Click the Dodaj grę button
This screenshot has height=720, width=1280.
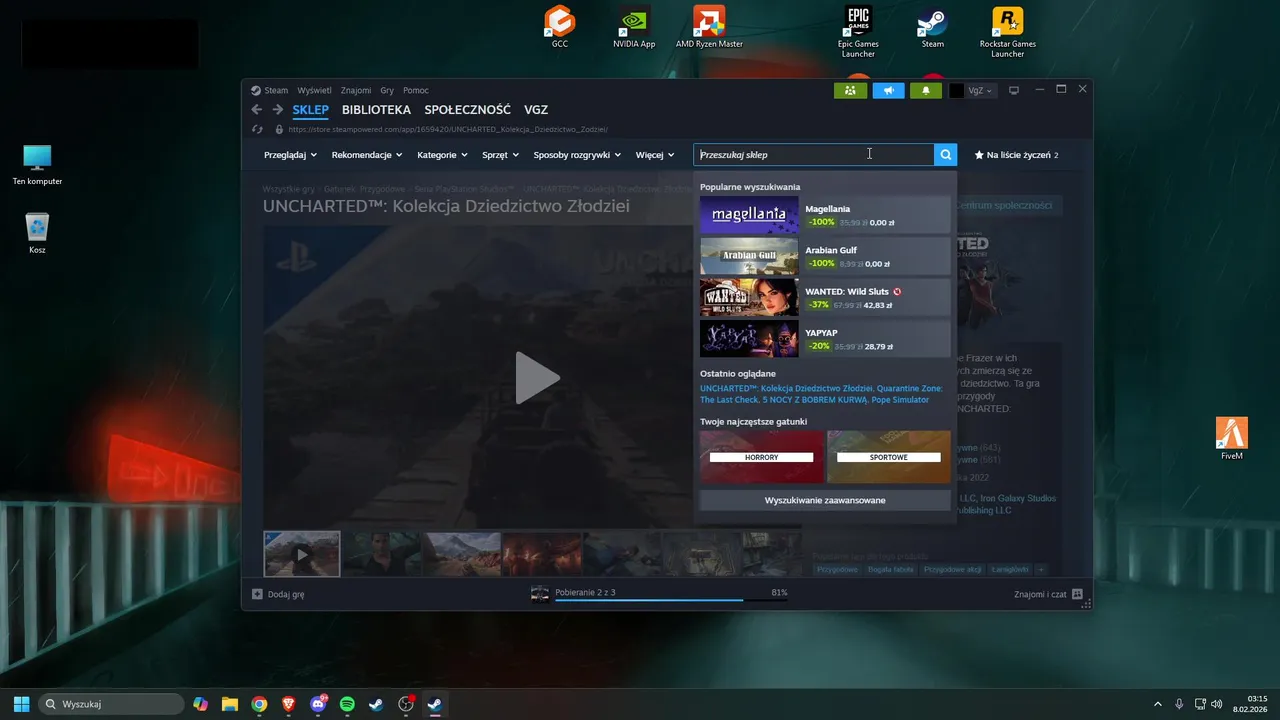tap(278, 594)
